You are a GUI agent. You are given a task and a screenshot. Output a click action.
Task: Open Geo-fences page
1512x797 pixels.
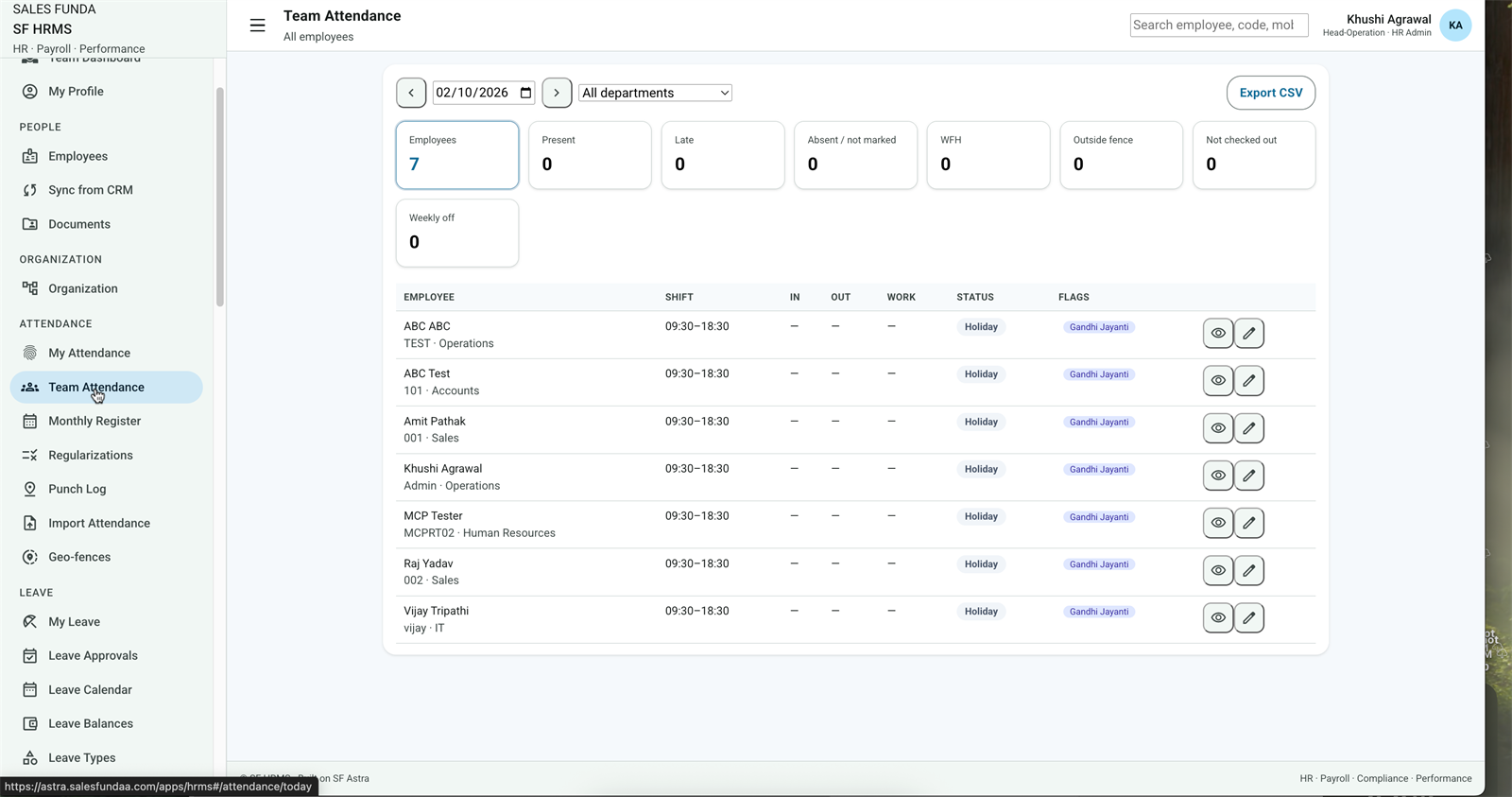(x=107, y=557)
